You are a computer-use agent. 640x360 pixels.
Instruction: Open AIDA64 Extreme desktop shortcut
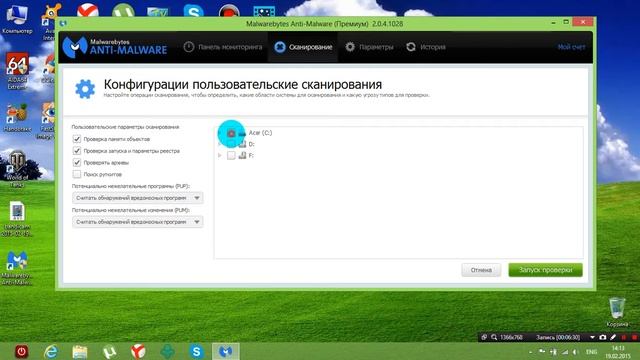pos(17,71)
